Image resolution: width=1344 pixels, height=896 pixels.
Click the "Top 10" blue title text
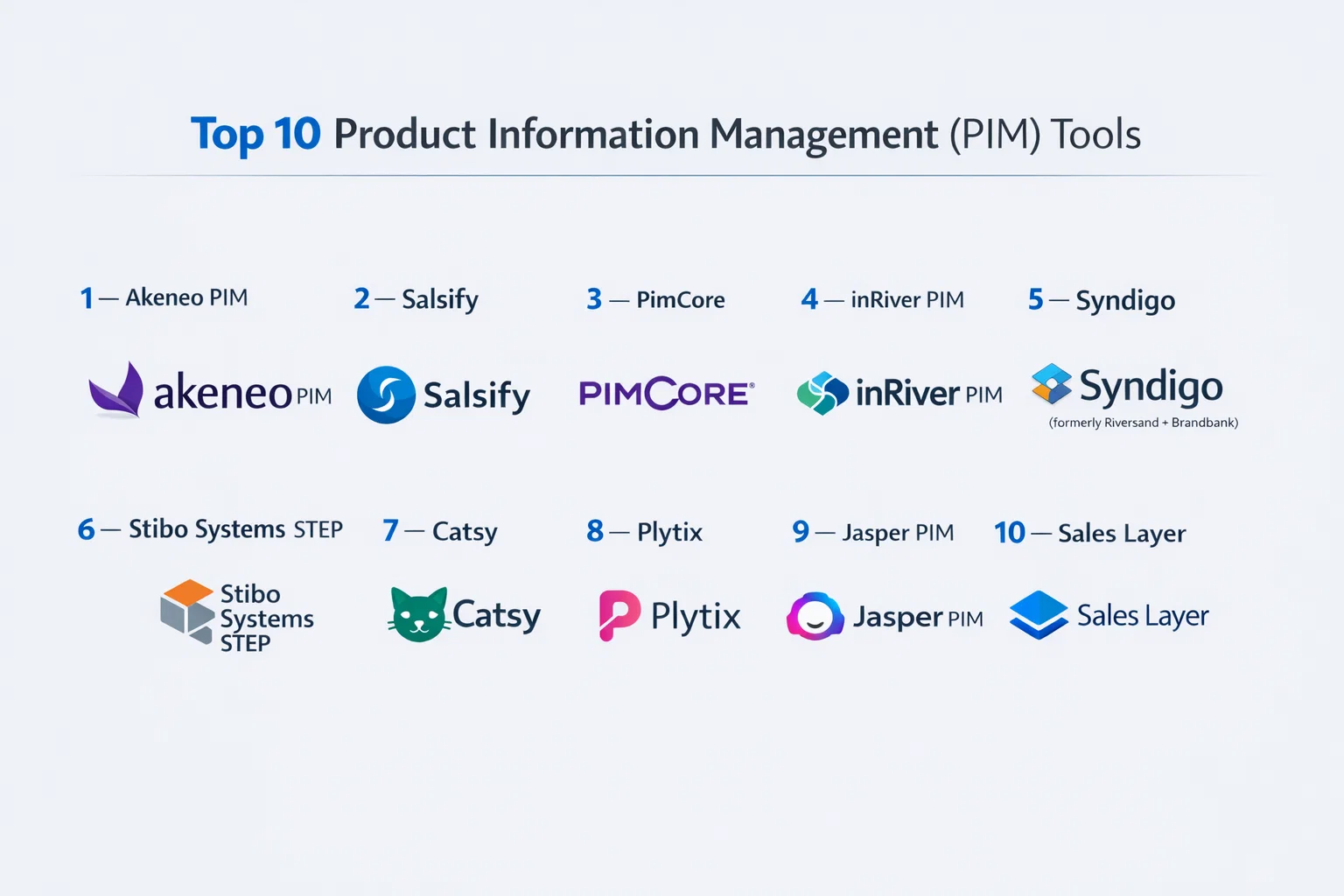255,135
